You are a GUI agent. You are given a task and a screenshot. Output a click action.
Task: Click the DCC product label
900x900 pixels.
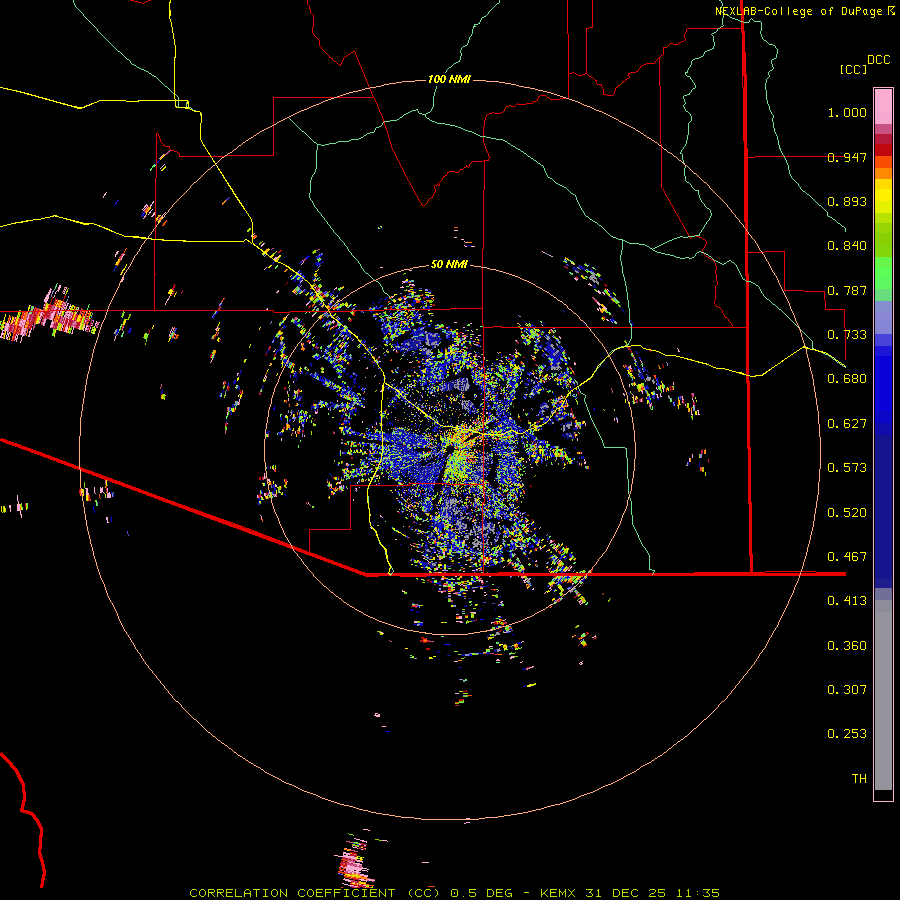click(878, 60)
